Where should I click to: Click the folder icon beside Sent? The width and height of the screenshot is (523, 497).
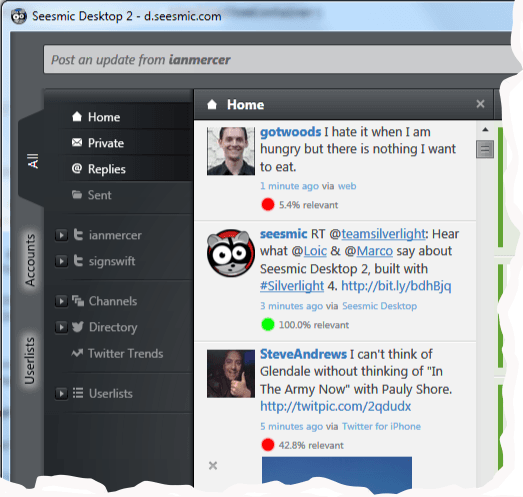pyautogui.click(x=77, y=194)
